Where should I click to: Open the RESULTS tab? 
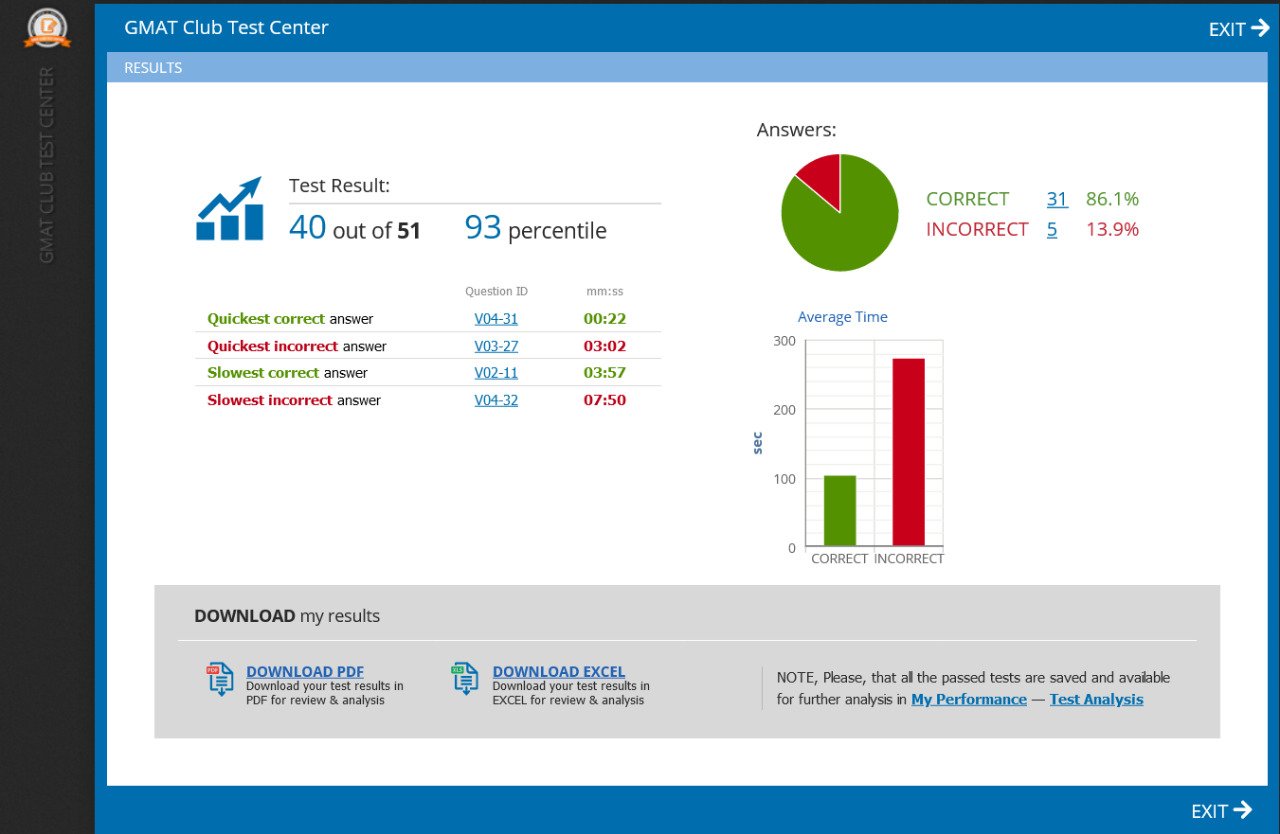pos(153,68)
